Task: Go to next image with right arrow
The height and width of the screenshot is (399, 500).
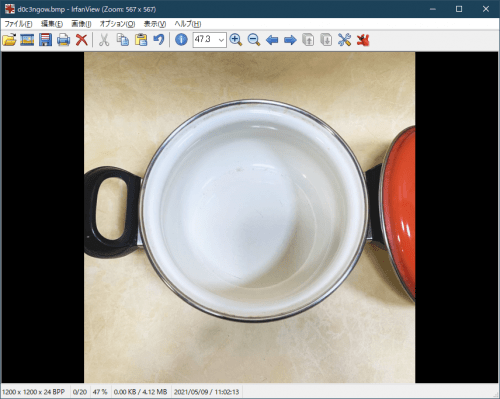Action: [290, 40]
